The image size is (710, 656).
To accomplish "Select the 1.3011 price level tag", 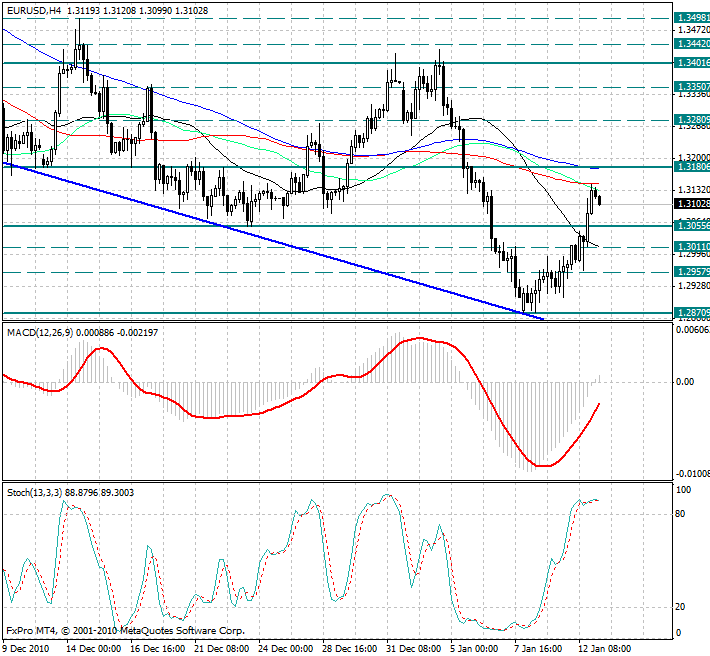I will pos(692,246).
